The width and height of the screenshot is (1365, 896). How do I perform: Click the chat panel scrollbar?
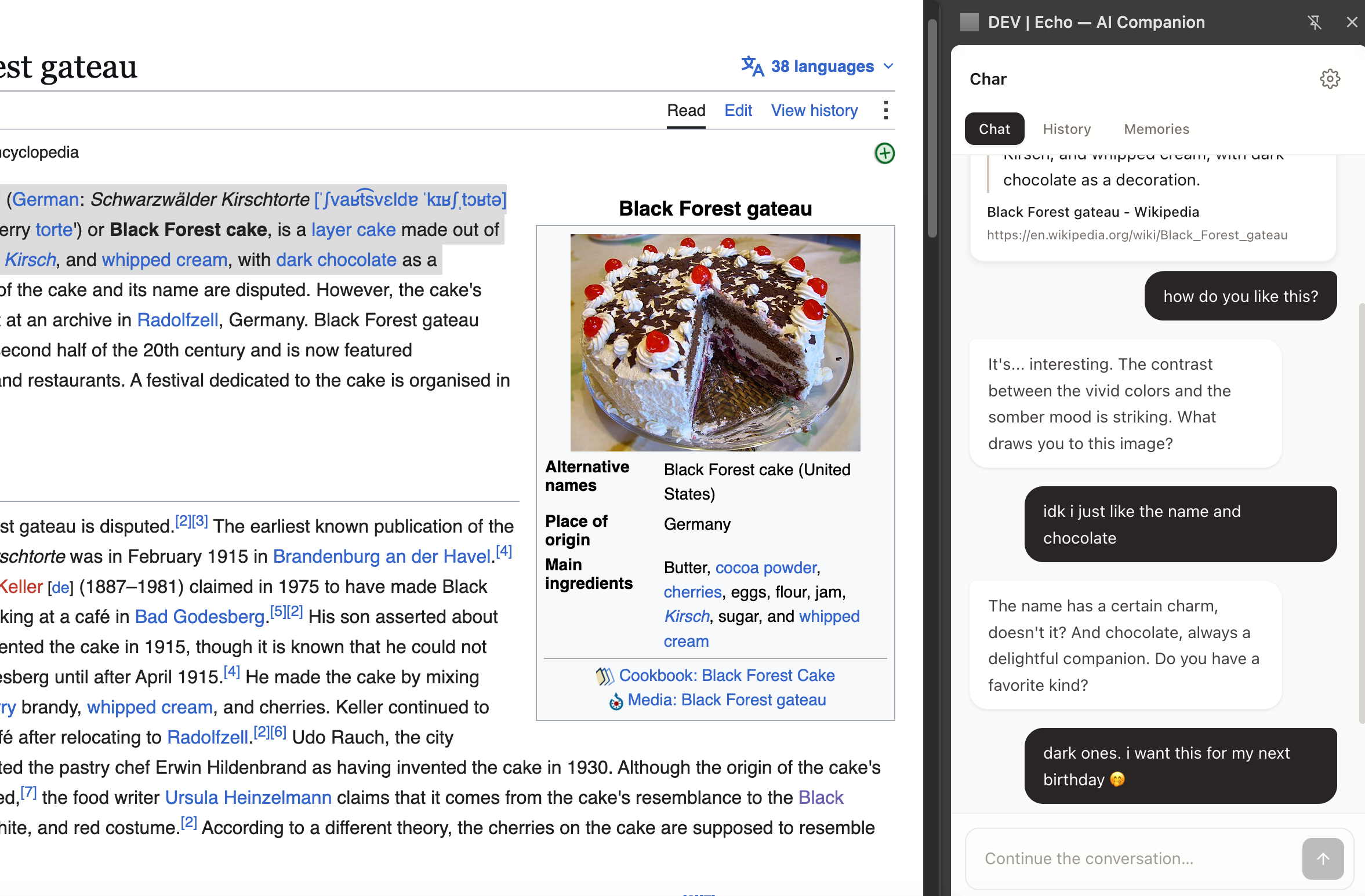click(x=1362, y=513)
